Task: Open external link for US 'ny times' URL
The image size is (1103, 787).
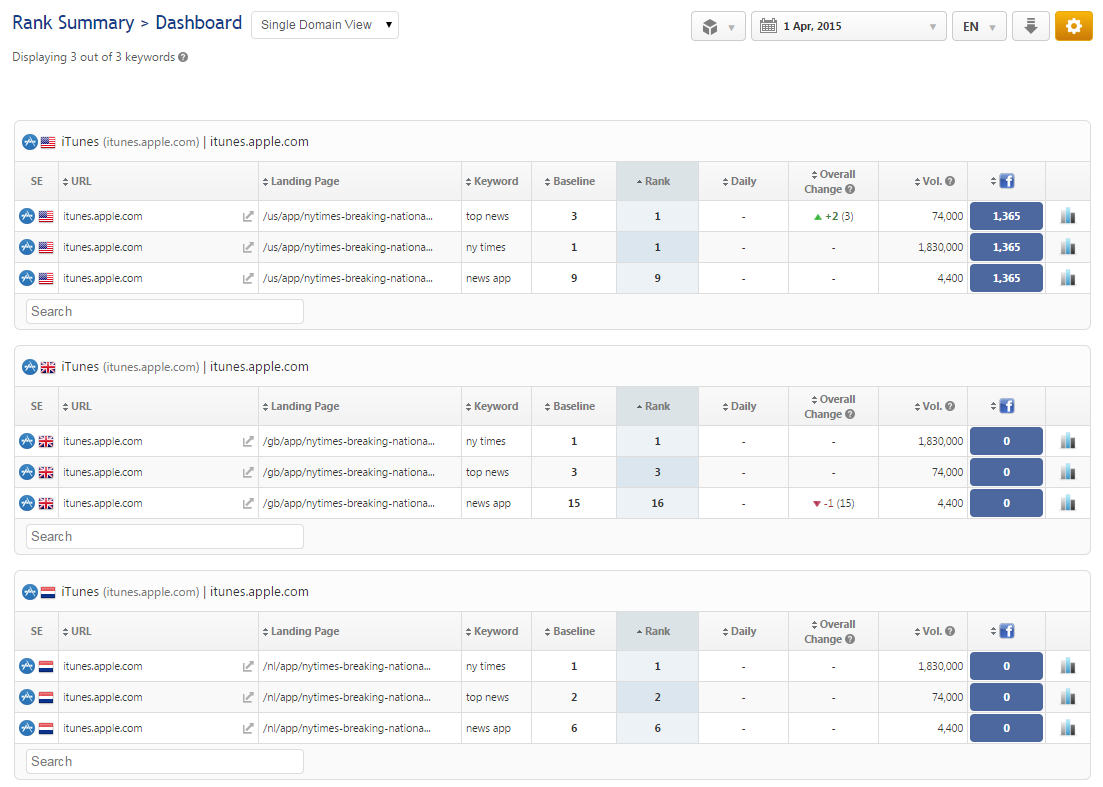Action: (x=248, y=247)
